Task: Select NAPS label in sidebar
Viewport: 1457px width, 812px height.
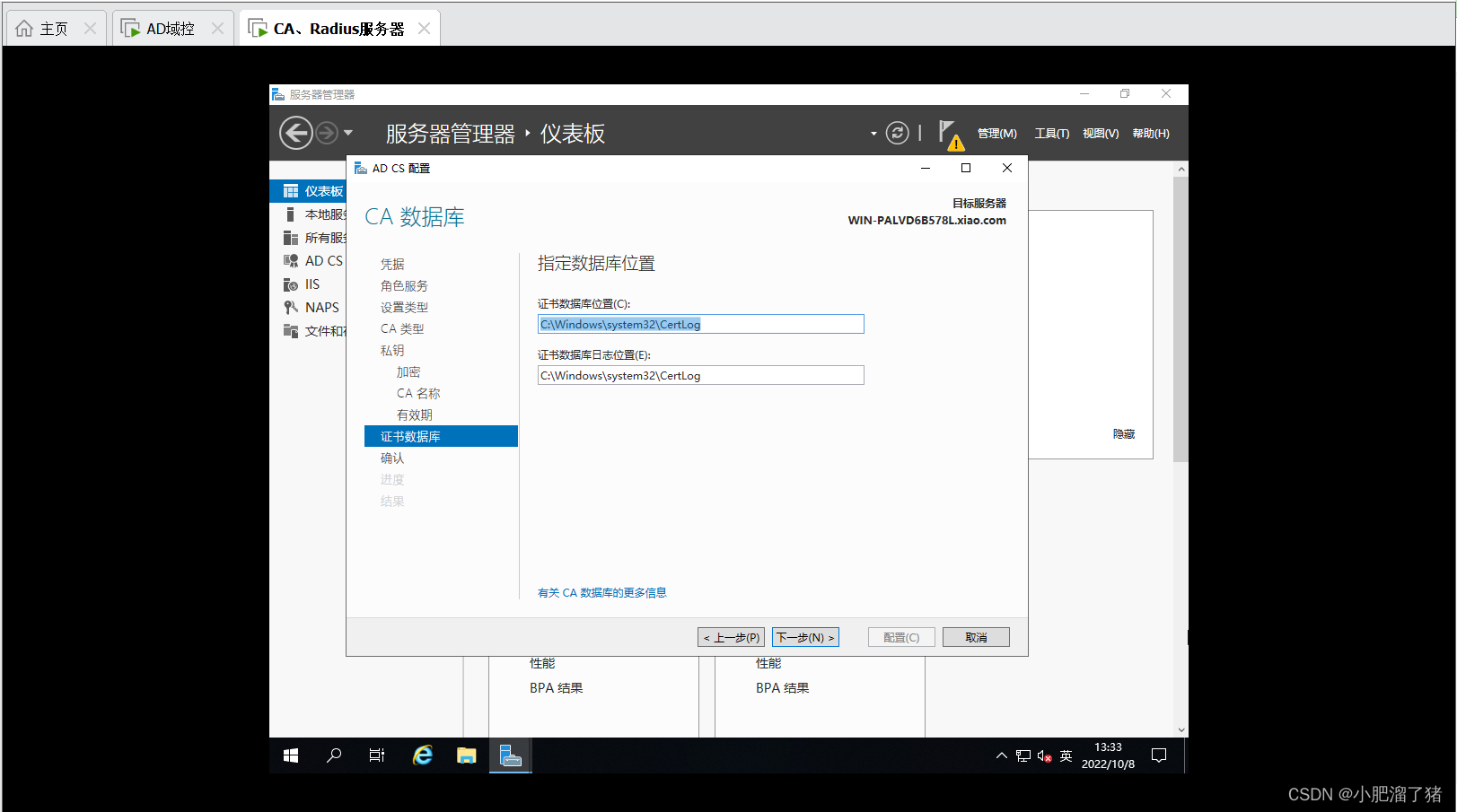Action: pos(322,308)
